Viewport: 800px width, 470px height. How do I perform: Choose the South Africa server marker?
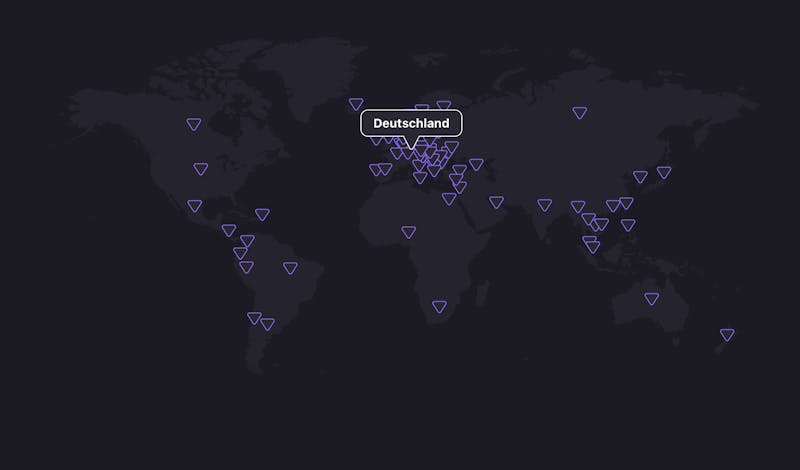click(x=439, y=307)
